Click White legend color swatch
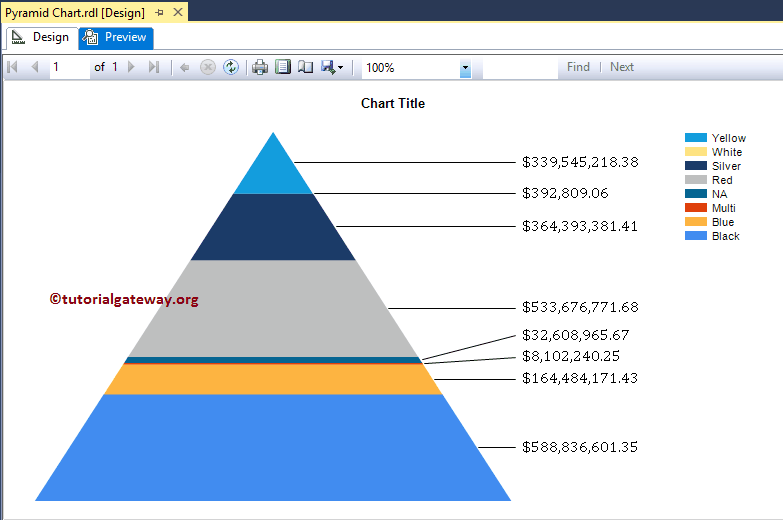Viewport: 783px width, 520px height. pos(696,152)
